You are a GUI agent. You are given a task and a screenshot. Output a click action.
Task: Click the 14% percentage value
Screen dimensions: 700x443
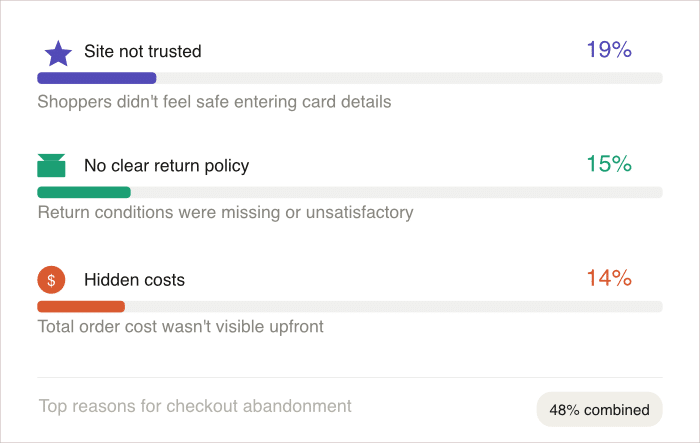[608, 278]
